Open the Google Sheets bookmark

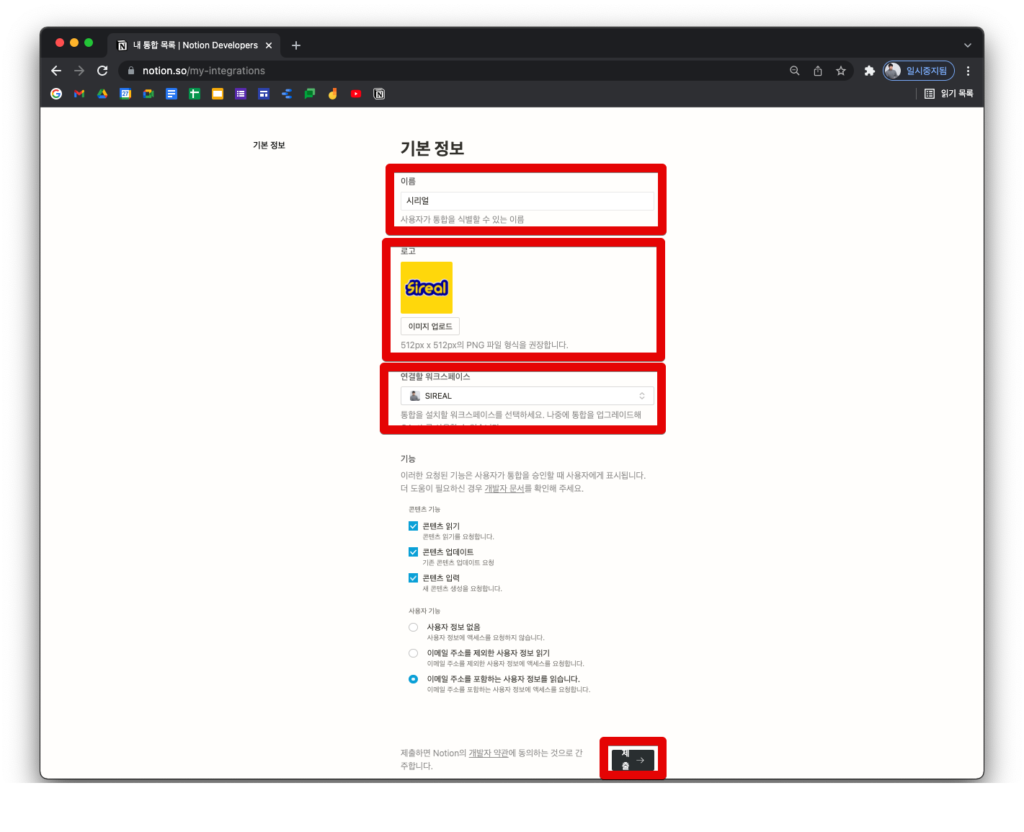pyautogui.click(x=195, y=94)
